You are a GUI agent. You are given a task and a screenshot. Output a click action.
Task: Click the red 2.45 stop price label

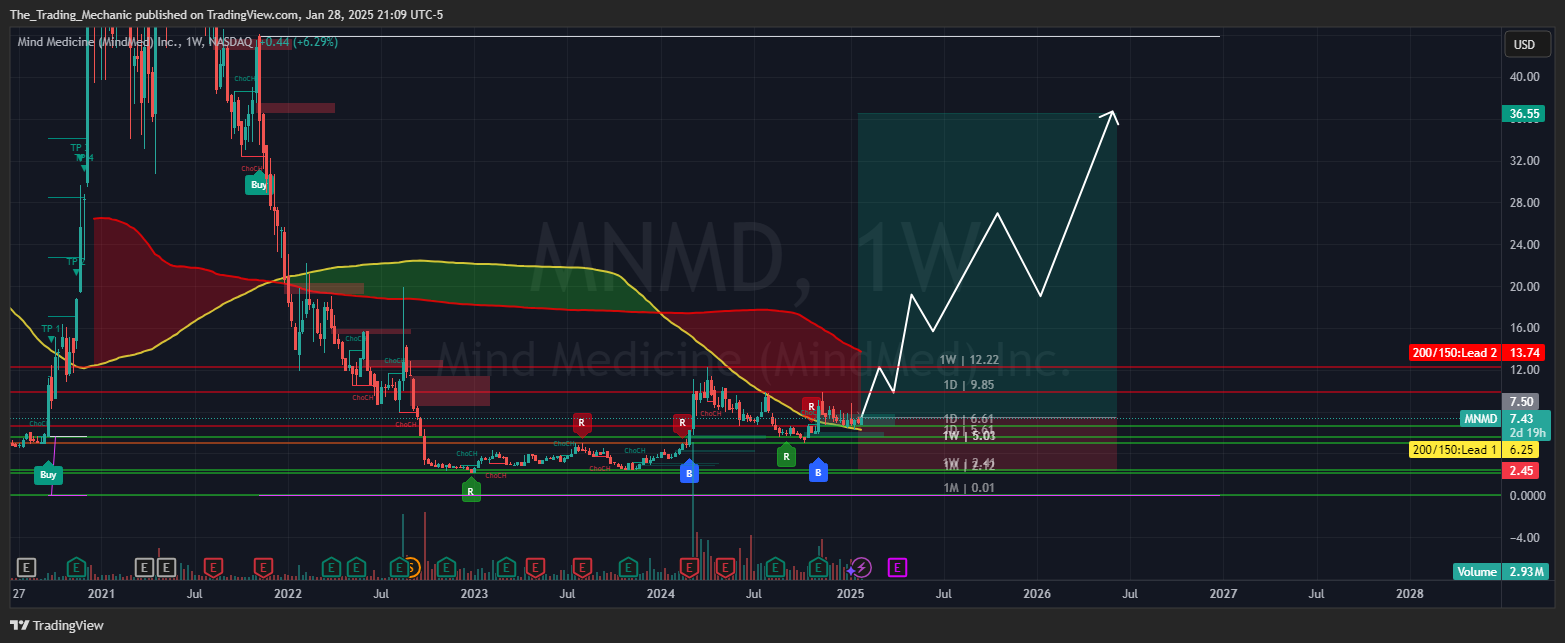(x=1523, y=470)
